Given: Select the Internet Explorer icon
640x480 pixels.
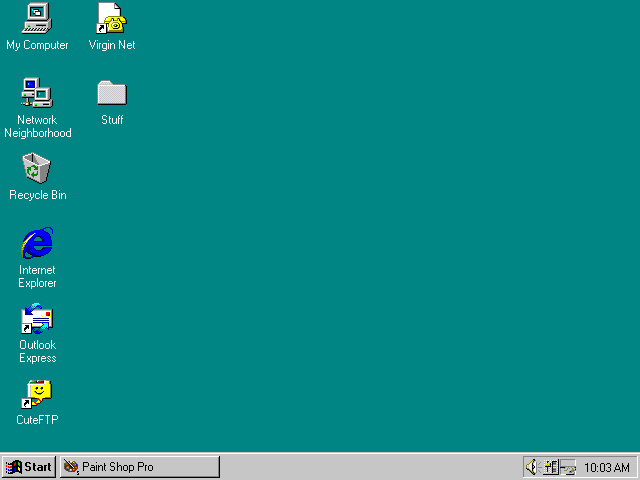Looking at the screenshot, I should click(x=37, y=243).
